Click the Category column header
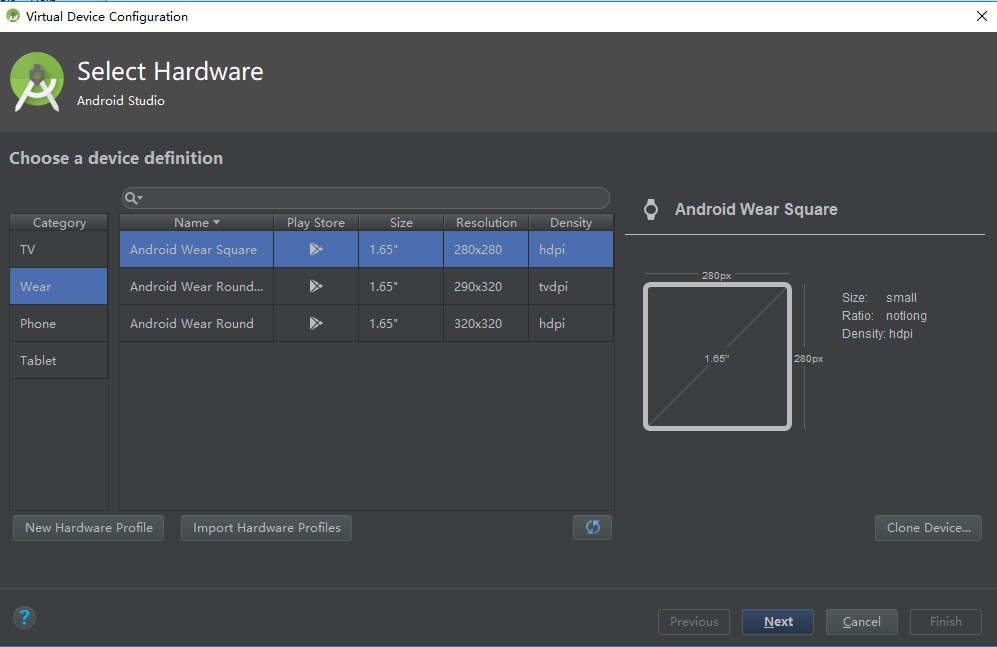 [59, 222]
